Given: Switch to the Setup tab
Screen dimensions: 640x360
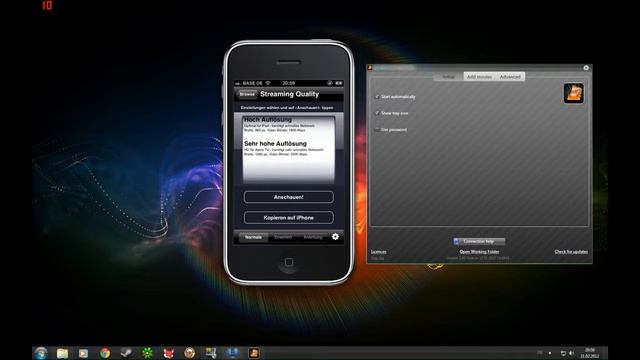Looking at the screenshot, I should [448, 77].
